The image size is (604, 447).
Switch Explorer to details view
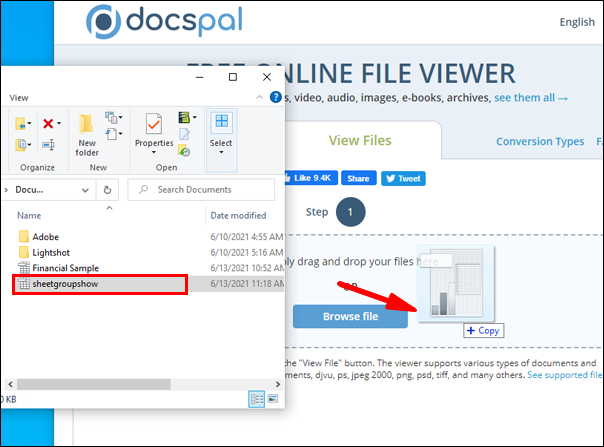coord(257,399)
